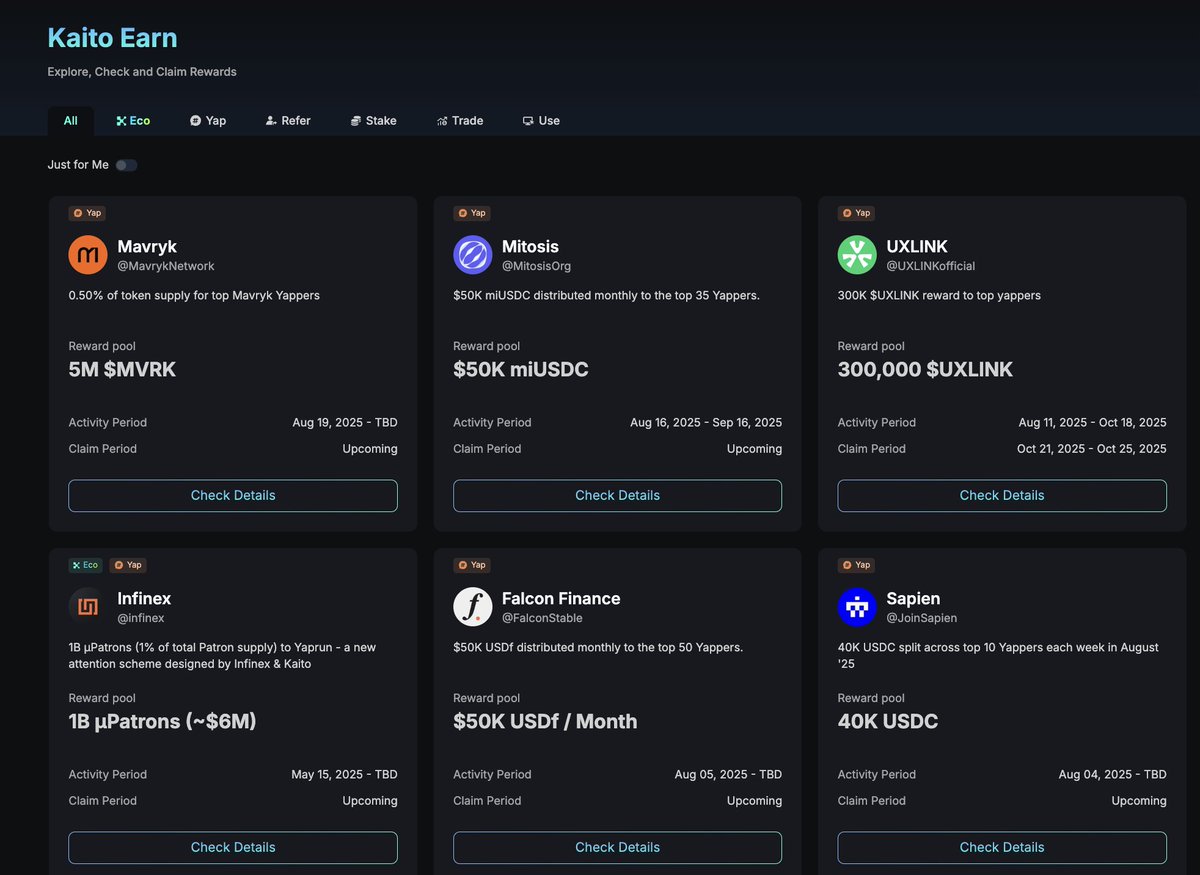The height and width of the screenshot is (875, 1200).
Task: Click the Infinex logo icon
Action: click(88, 607)
